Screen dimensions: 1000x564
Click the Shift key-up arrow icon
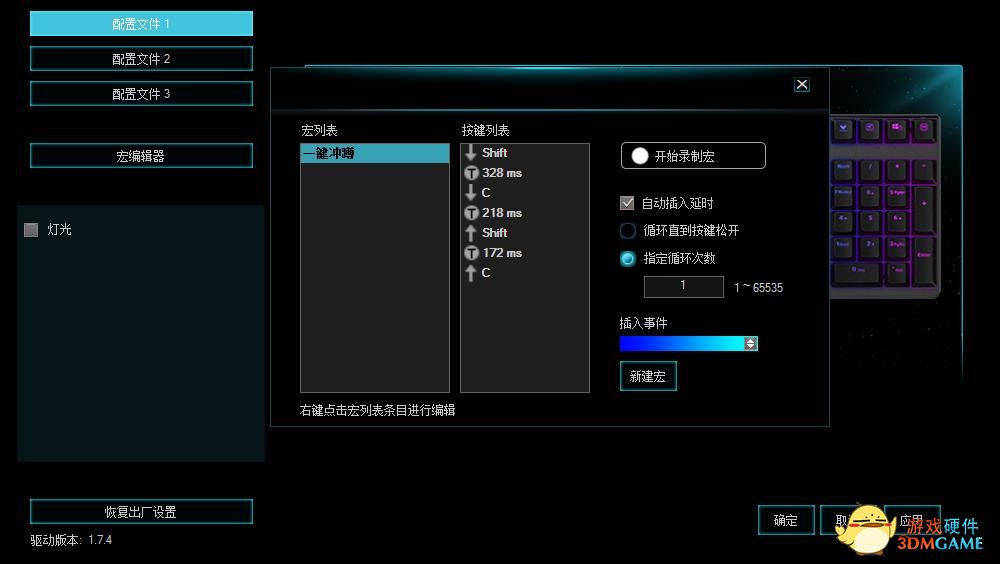pos(471,233)
